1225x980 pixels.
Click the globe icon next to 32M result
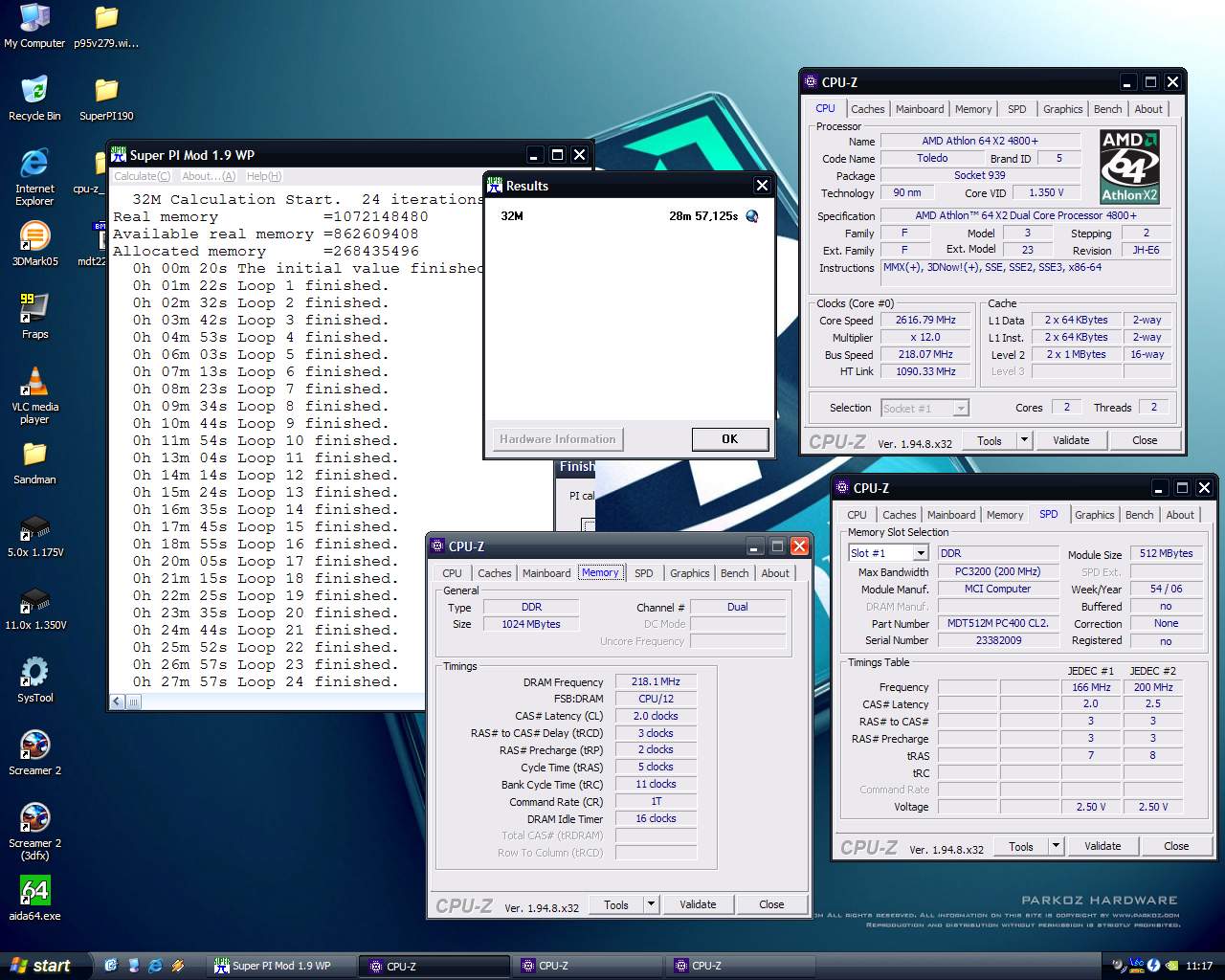tap(752, 216)
